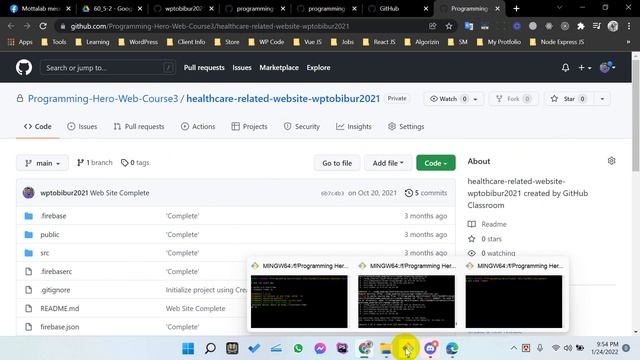This screenshot has width=640, height=360.
Task: Switch to the Projects tab
Action: [249, 127]
